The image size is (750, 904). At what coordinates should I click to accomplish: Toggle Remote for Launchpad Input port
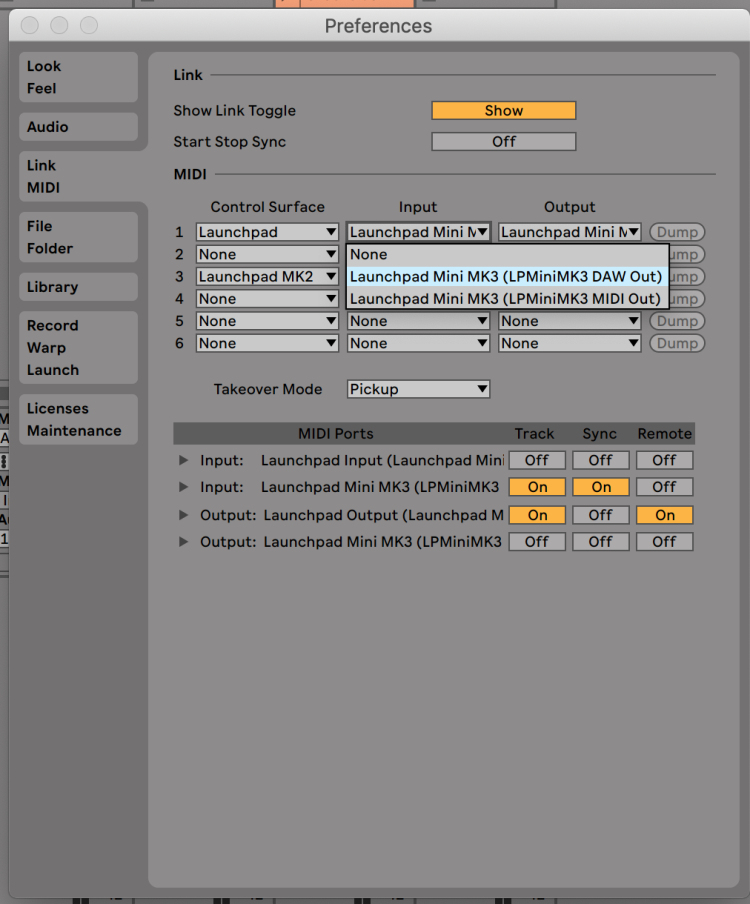pyautogui.click(x=664, y=460)
